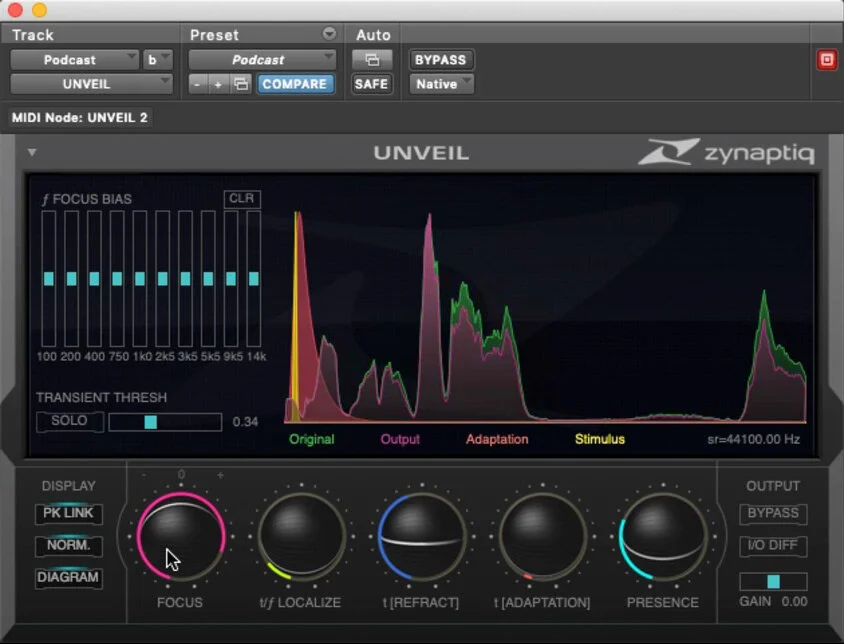Enable automation SAFE mode

[371, 84]
